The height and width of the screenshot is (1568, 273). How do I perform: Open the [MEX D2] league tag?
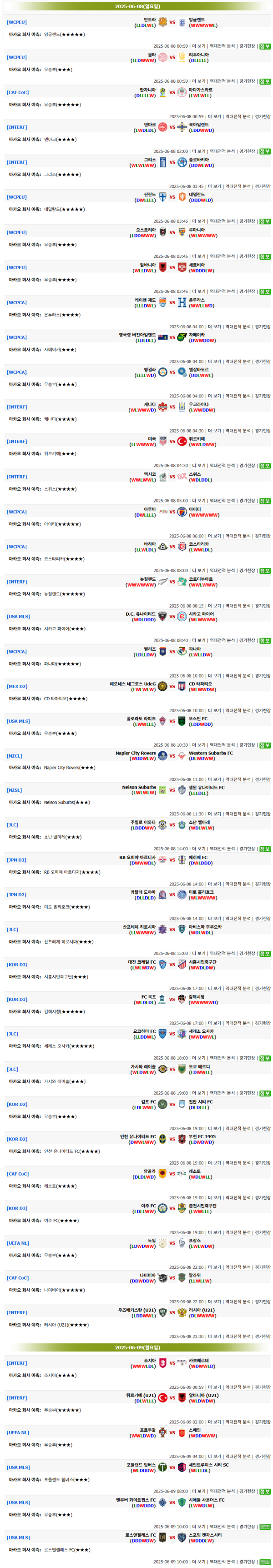[17, 686]
